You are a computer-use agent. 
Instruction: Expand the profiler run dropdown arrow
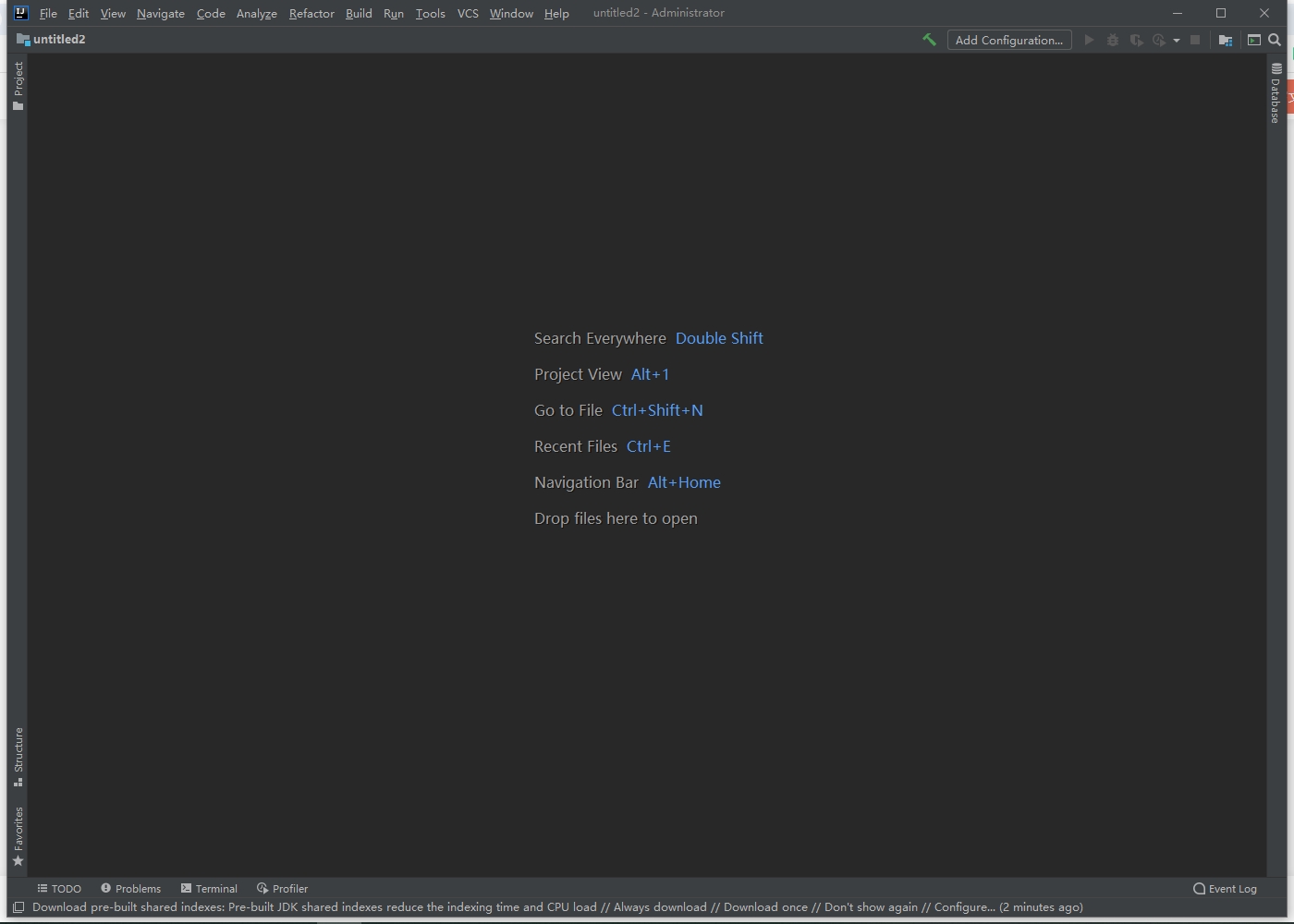[1177, 41]
